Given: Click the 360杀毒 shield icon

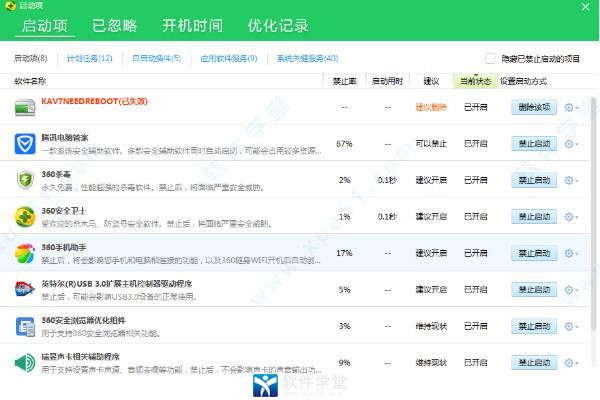Looking at the screenshot, I should [x=25, y=180].
